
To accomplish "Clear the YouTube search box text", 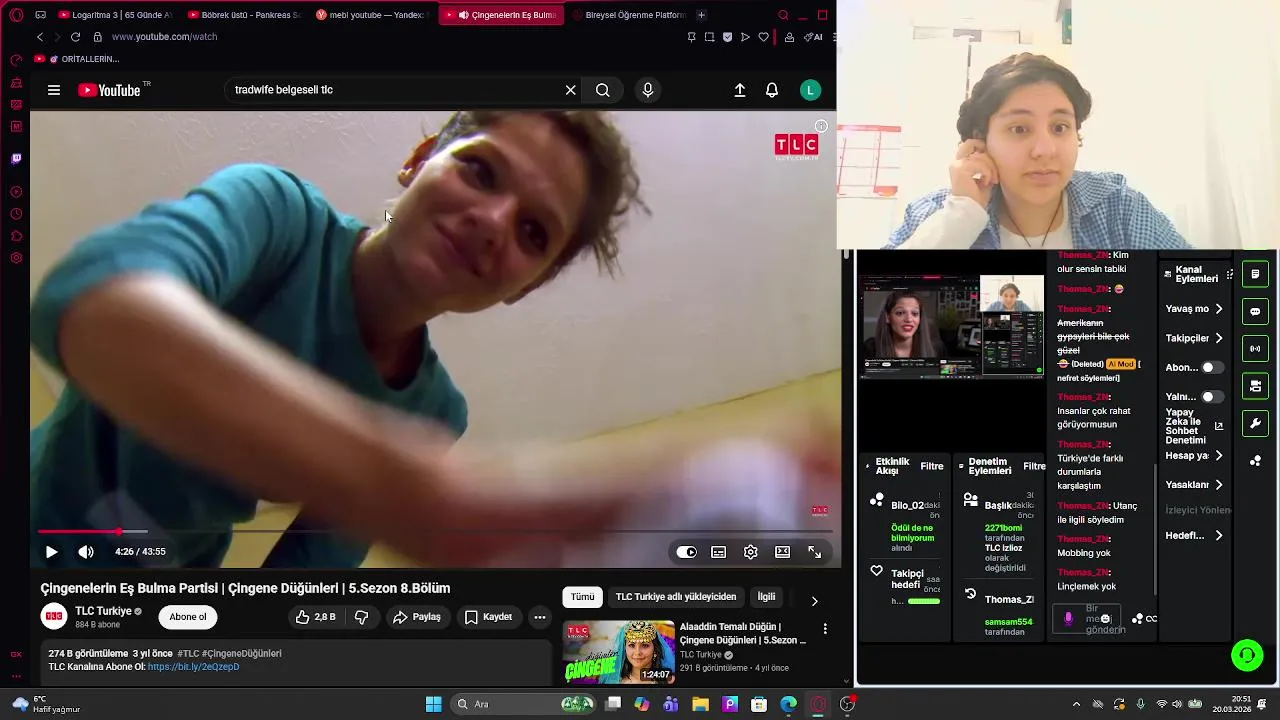I will click(x=570, y=90).
